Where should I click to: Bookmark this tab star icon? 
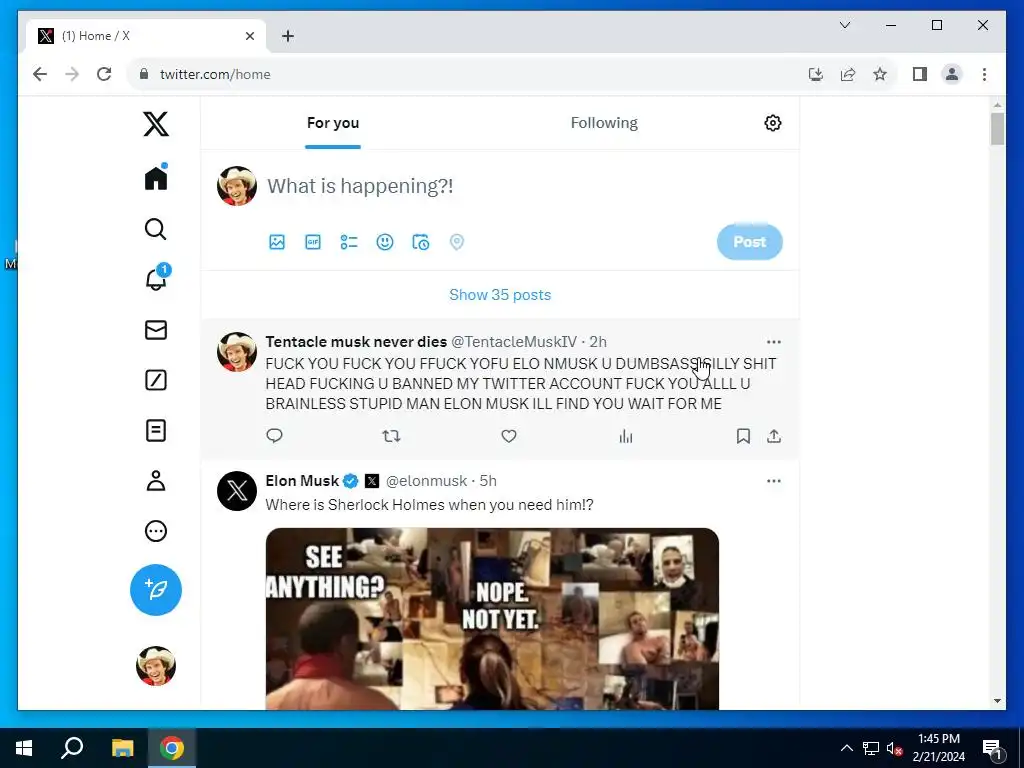tap(880, 74)
